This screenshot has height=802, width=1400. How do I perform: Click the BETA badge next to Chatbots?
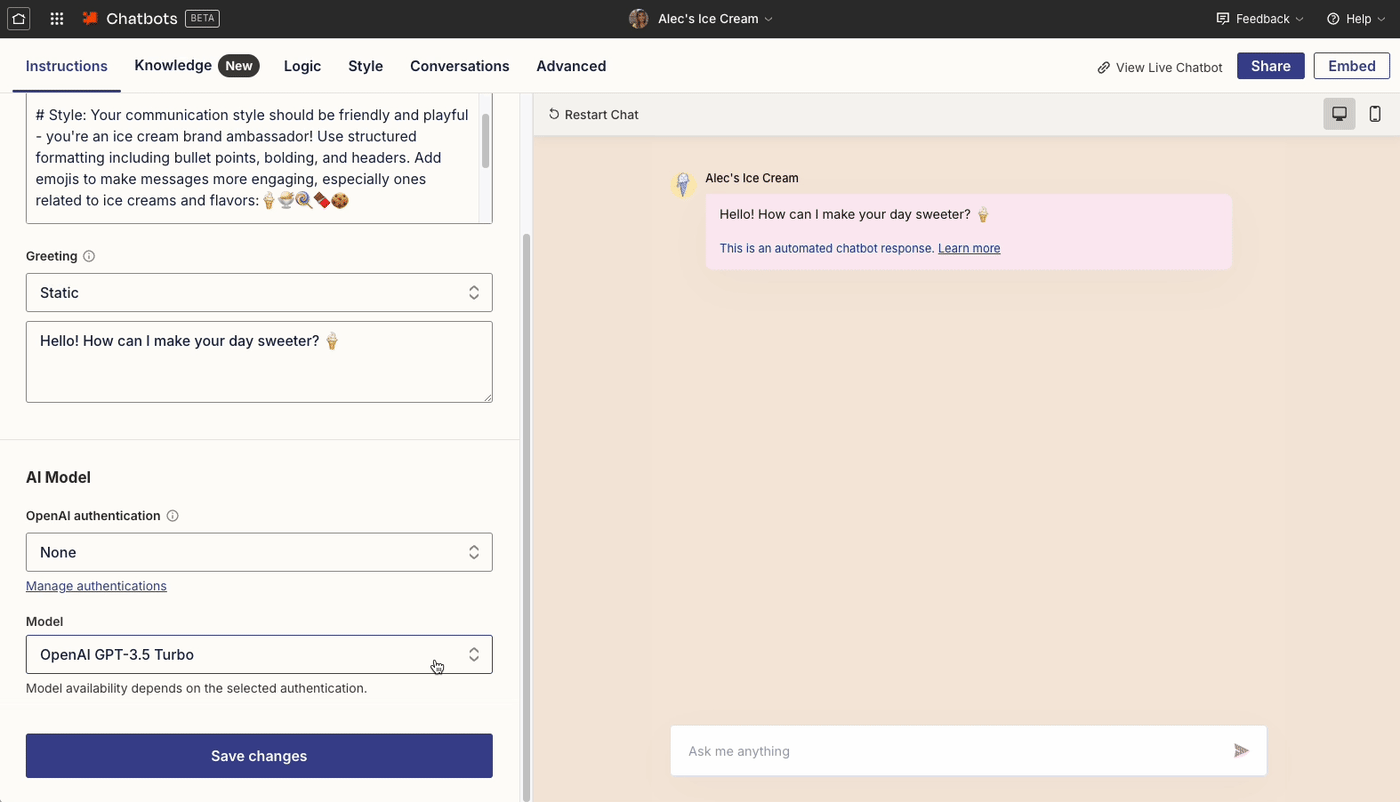202,19
